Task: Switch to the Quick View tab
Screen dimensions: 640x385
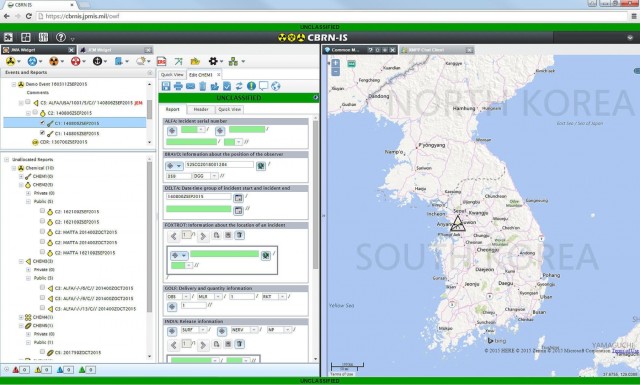Action: (172, 75)
